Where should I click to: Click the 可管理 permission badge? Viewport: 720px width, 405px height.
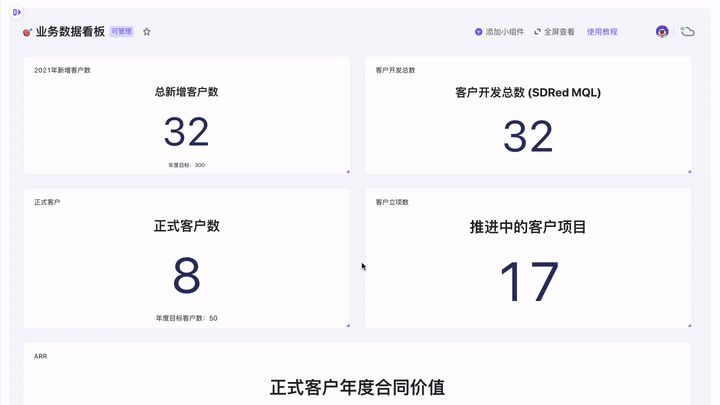point(122,32)
